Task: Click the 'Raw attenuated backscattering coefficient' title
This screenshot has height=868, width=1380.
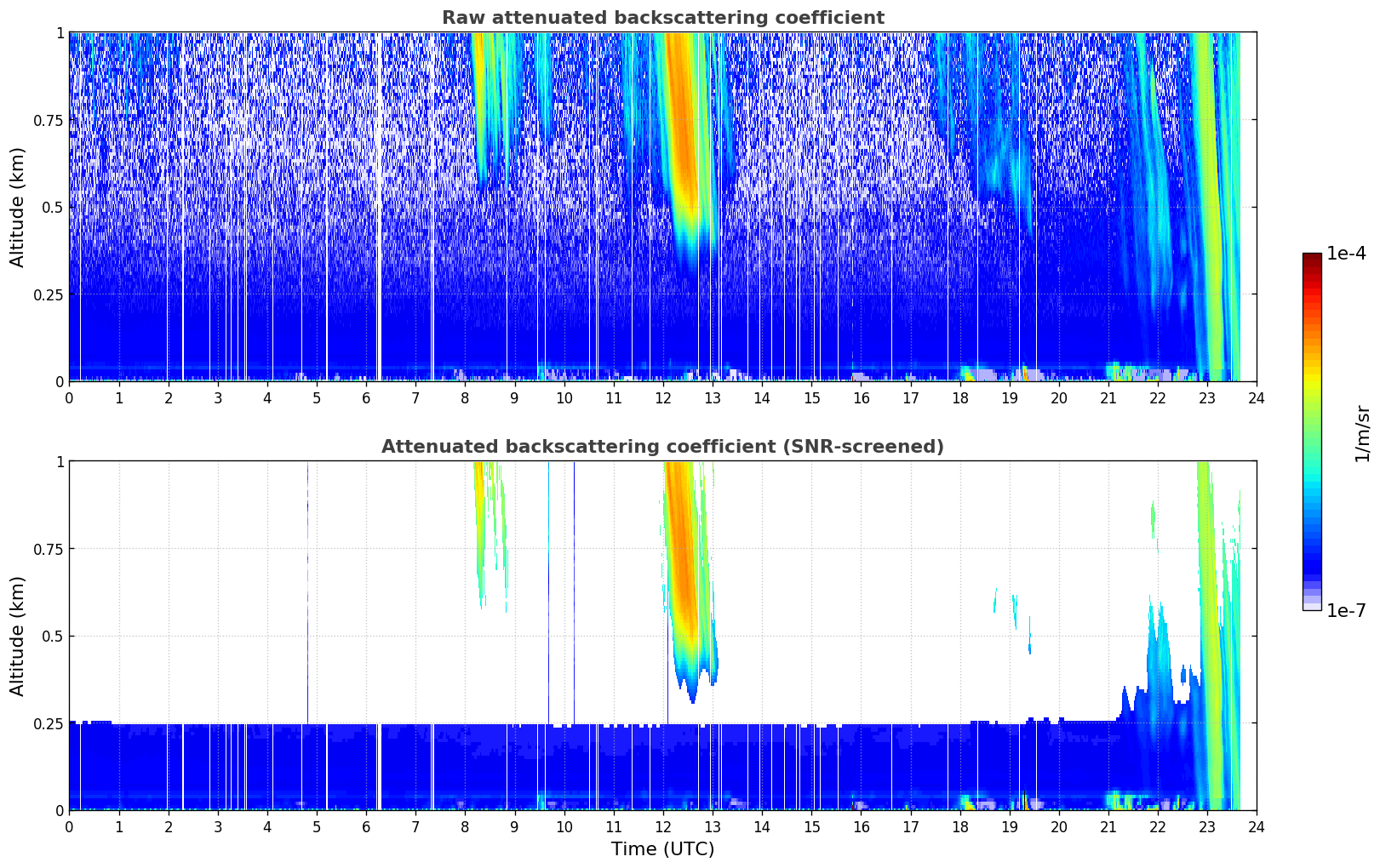Action: [662, 18]
